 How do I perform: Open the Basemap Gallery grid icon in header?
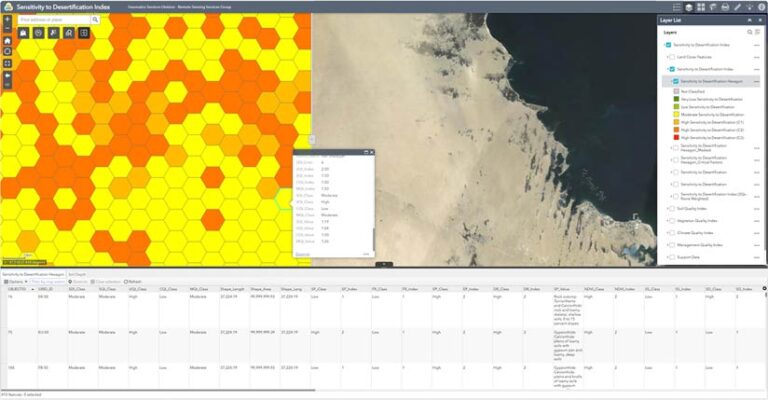[x=701, y=7]
